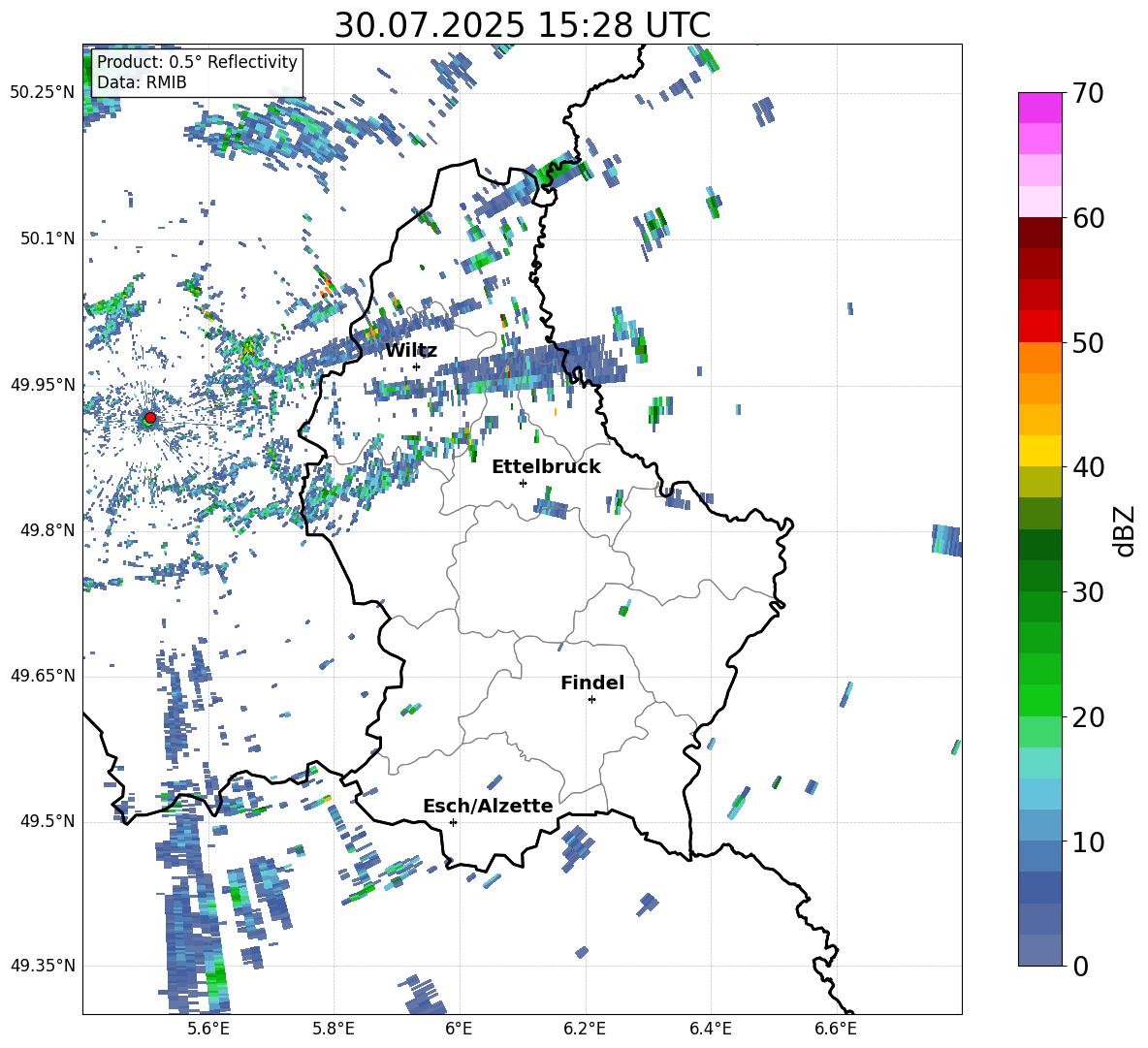Click the 5.6°E longitude label
Viewport: 1148px width, 1048px height.
click(x=208, y=1029)
